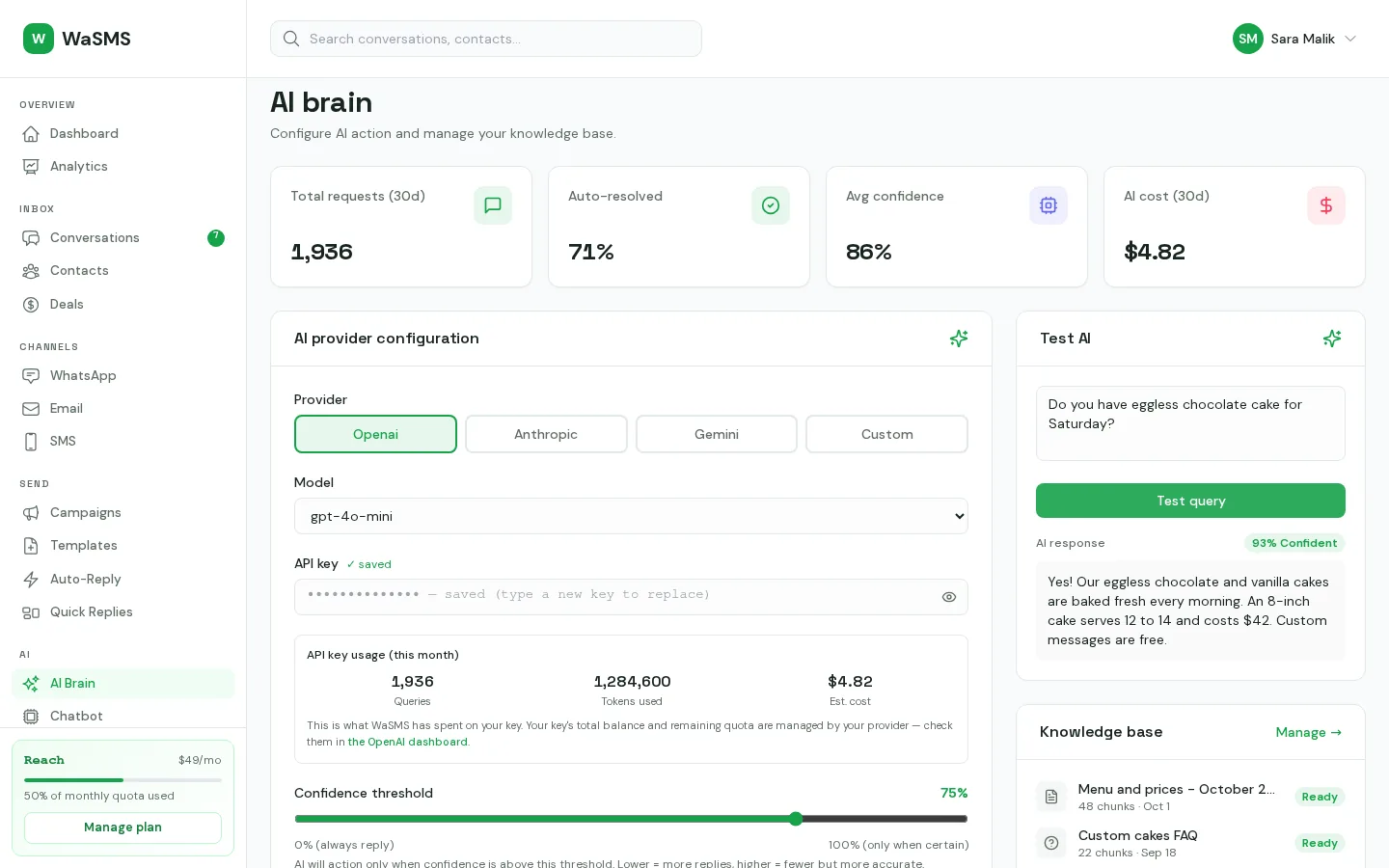Screen dimensions: 1389x868
Task: Click the Test query button
Action: click(x=1190, y=501)
